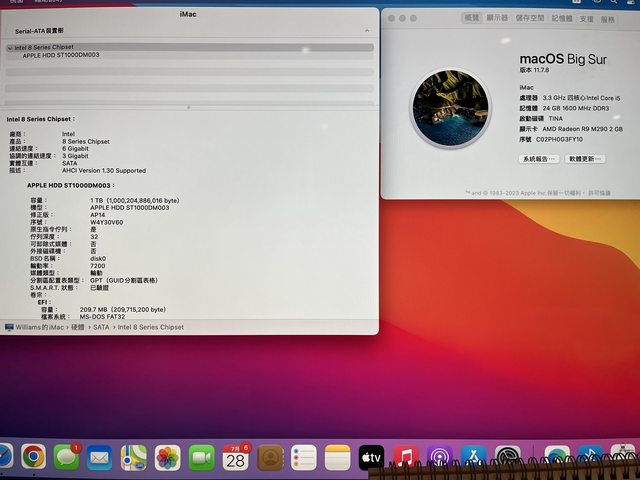
Task: Open the 服務 tab
Action: tap(607, 19)
